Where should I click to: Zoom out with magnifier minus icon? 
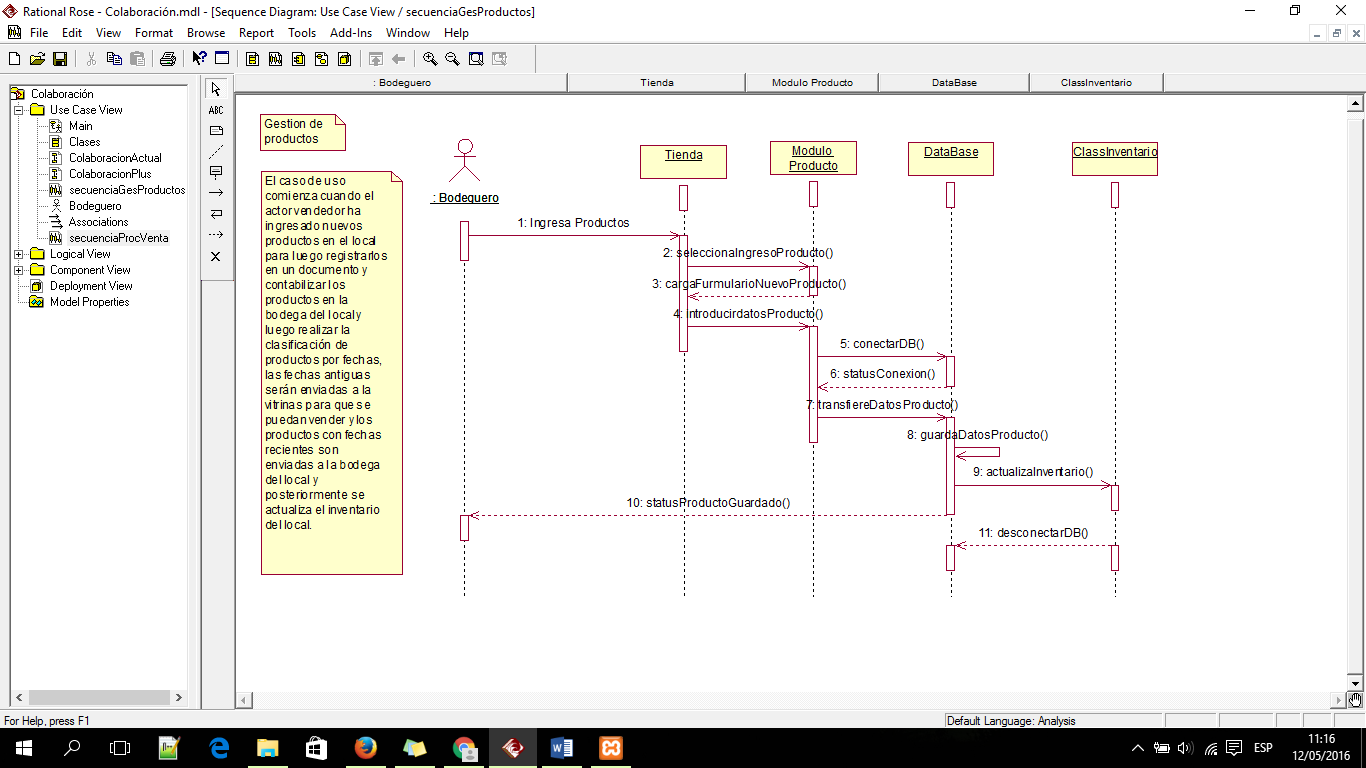[453, 59]
